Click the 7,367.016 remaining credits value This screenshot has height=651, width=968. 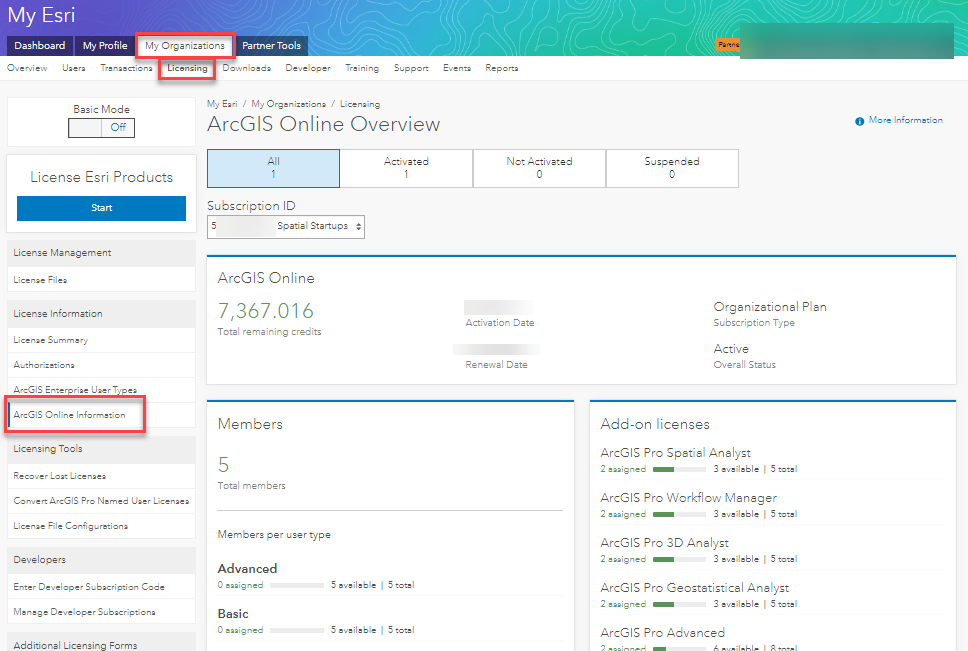point(265,310)
